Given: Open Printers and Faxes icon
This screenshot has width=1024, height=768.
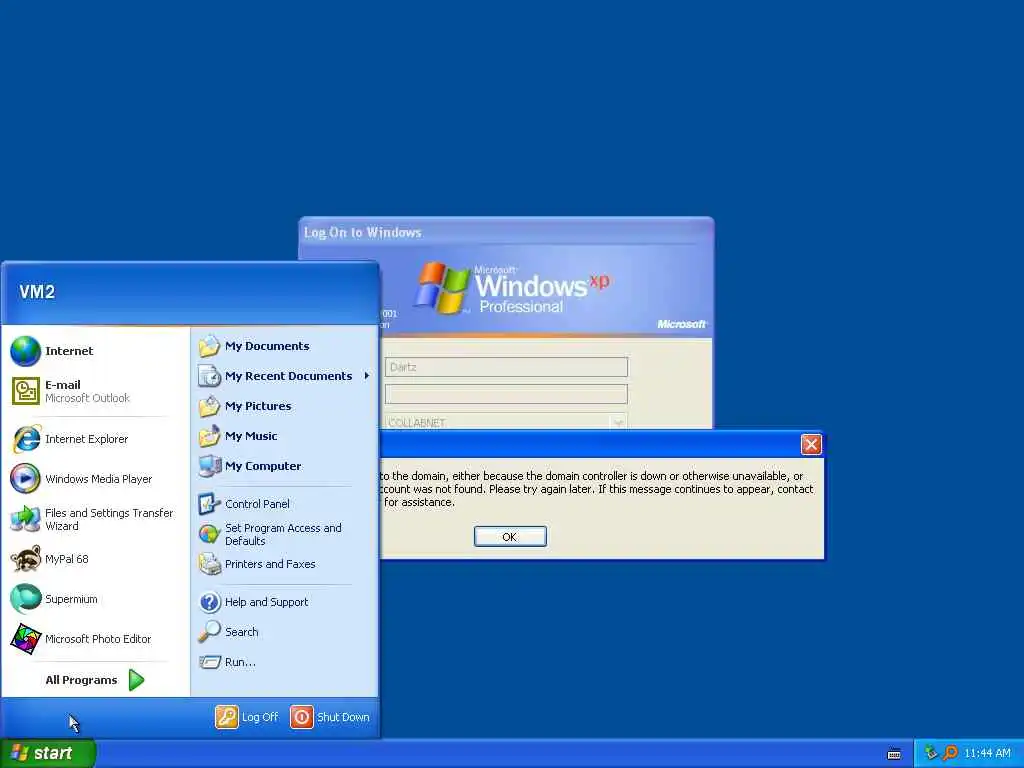Looking at the screenshot, I should point(209,564).
